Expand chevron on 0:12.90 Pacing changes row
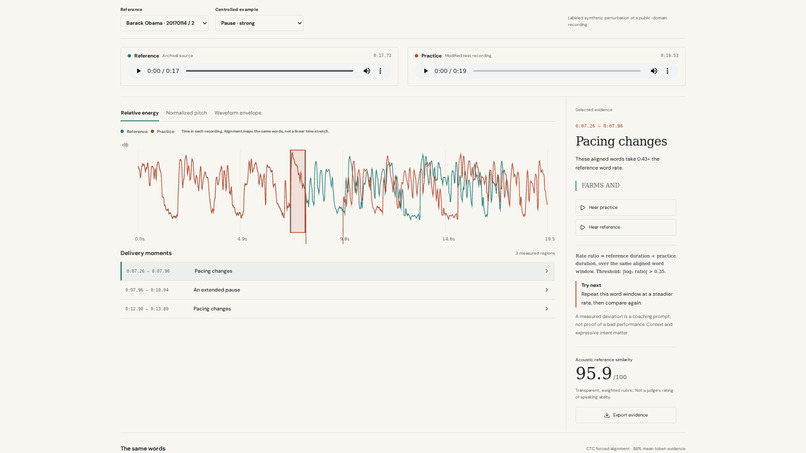The width and height of the screenshot is (806, 453). tap(546, 309)
